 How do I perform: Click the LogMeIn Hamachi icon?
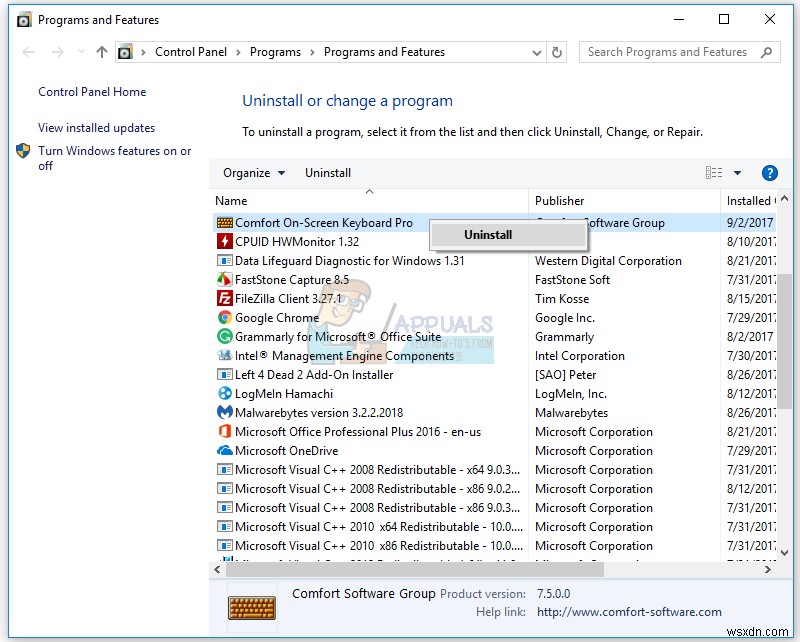pyautogui.click(x=224, y=393)
